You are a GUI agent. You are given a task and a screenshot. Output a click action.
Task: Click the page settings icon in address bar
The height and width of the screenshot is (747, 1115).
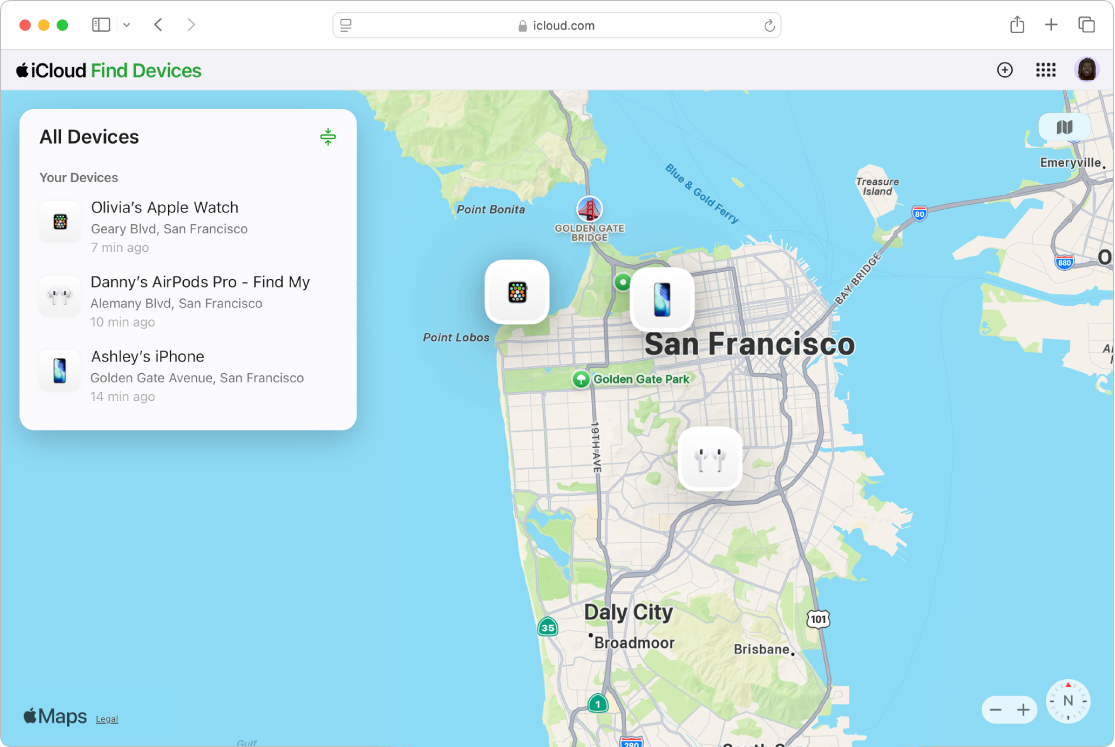[345, 25]
